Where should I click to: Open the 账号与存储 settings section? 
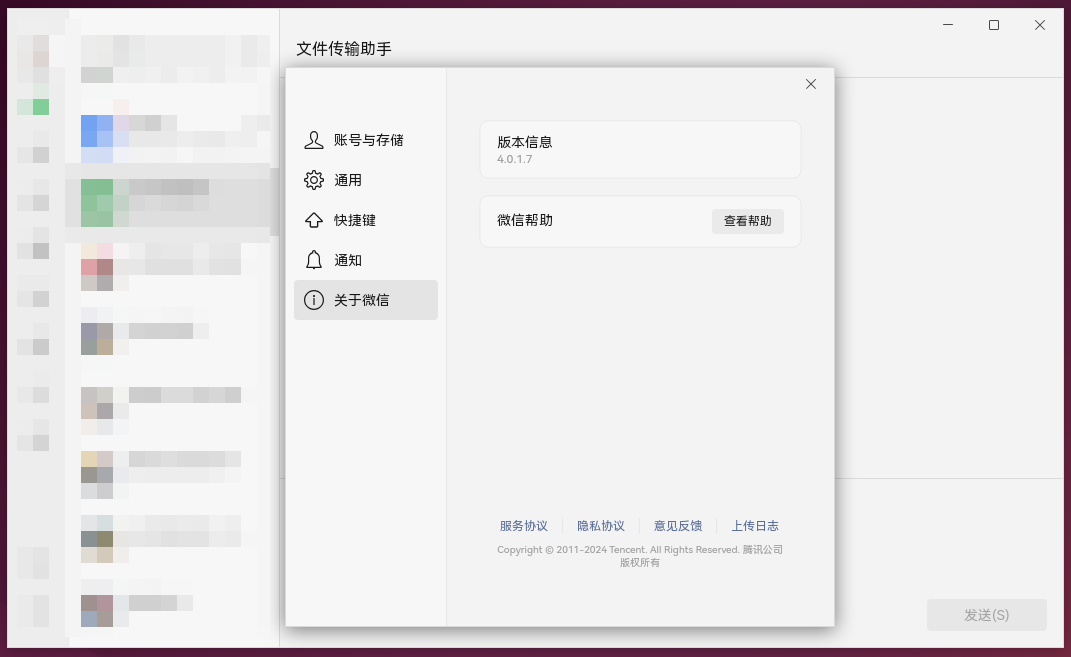(365, 140)
